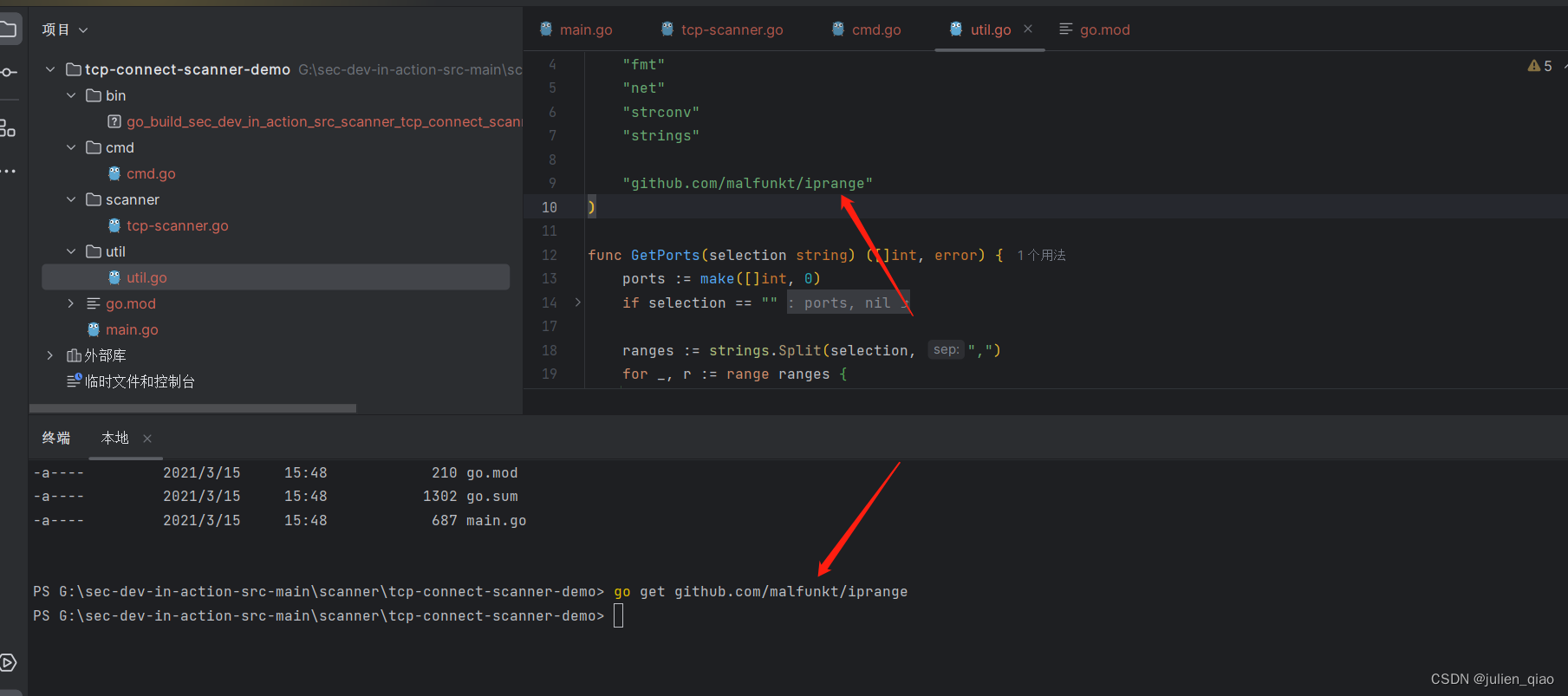Open main.go in the project tree
This screenshot has width=1568, height=696.
(x=132, y=329)
